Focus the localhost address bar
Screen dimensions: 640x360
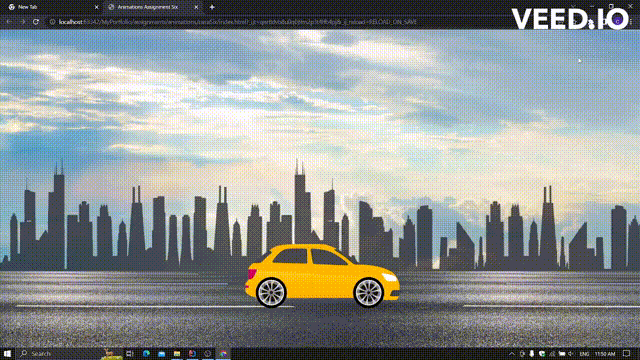pos(237,22)
